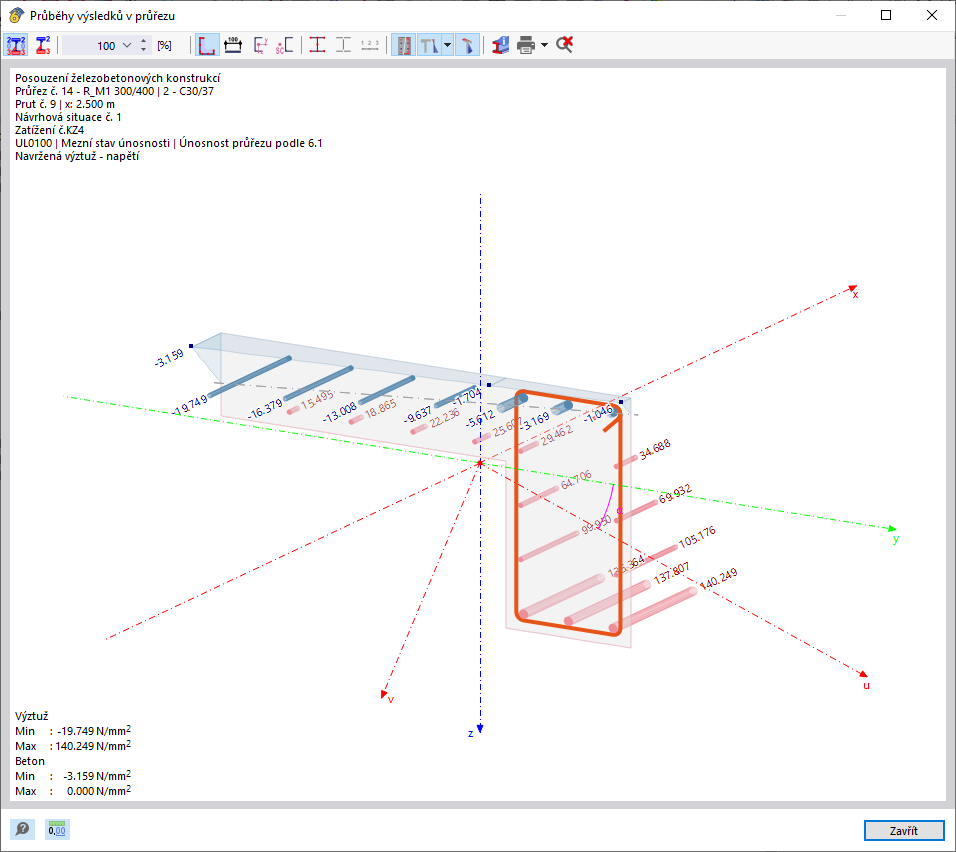The image size is (956, 852).
Task: Click the grey I-section icon
Action: pos(344,45)
